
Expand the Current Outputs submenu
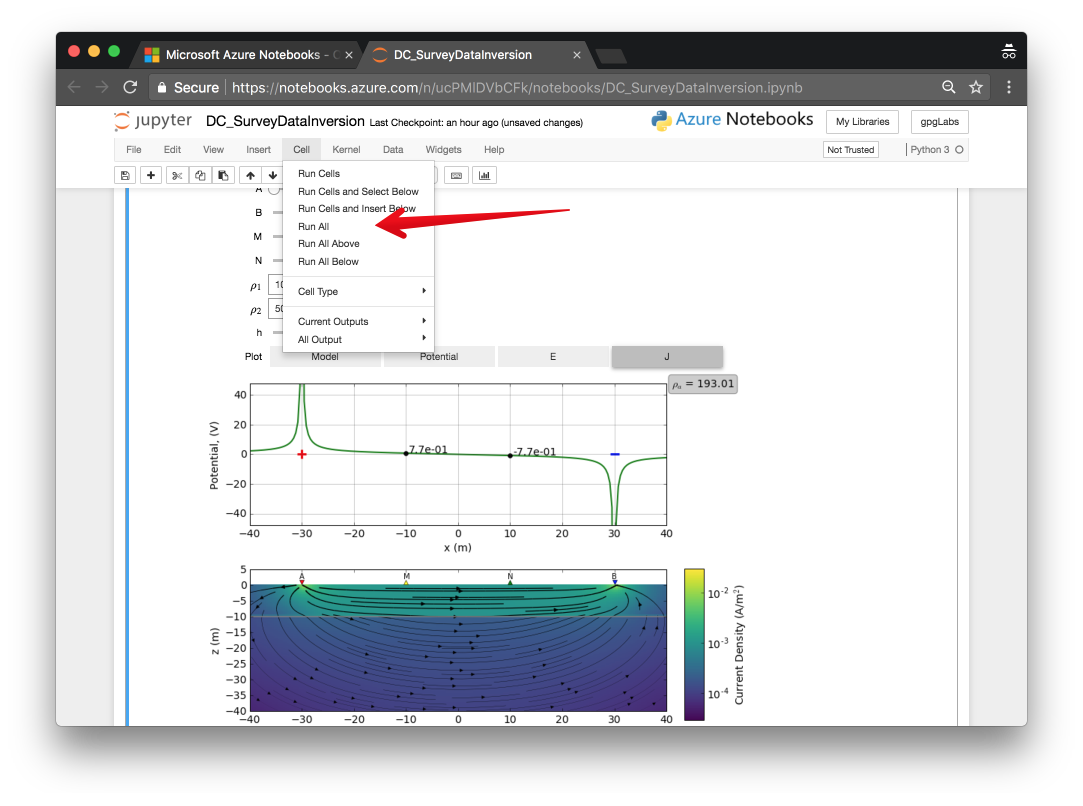pos(358,322)
